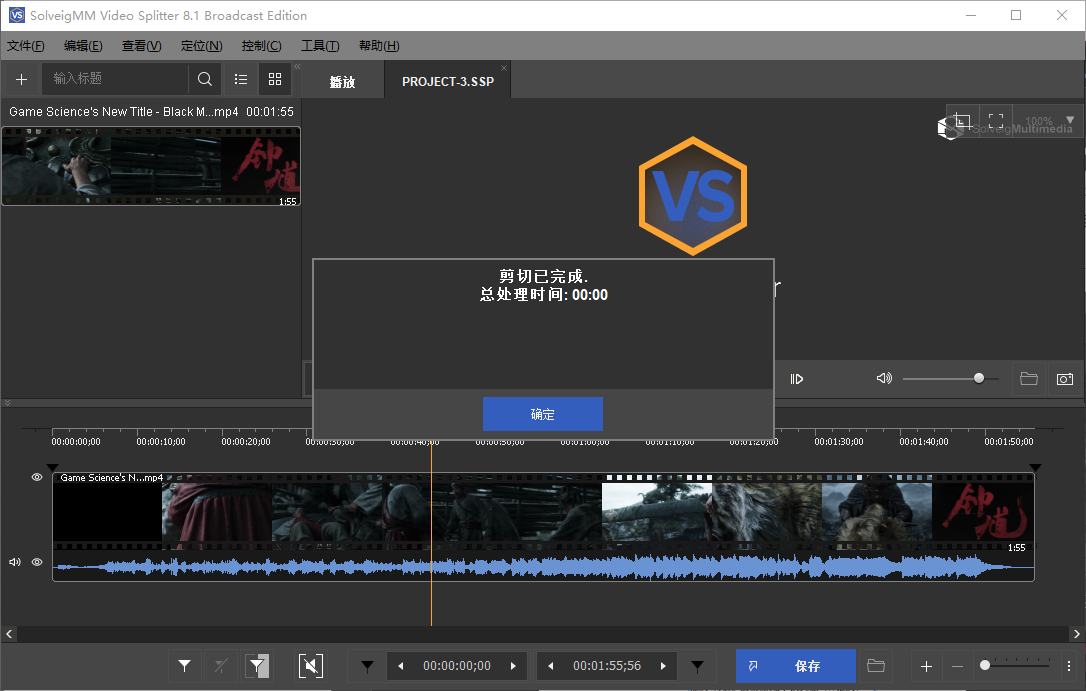Click the crop icon in preview

[961, 121]
